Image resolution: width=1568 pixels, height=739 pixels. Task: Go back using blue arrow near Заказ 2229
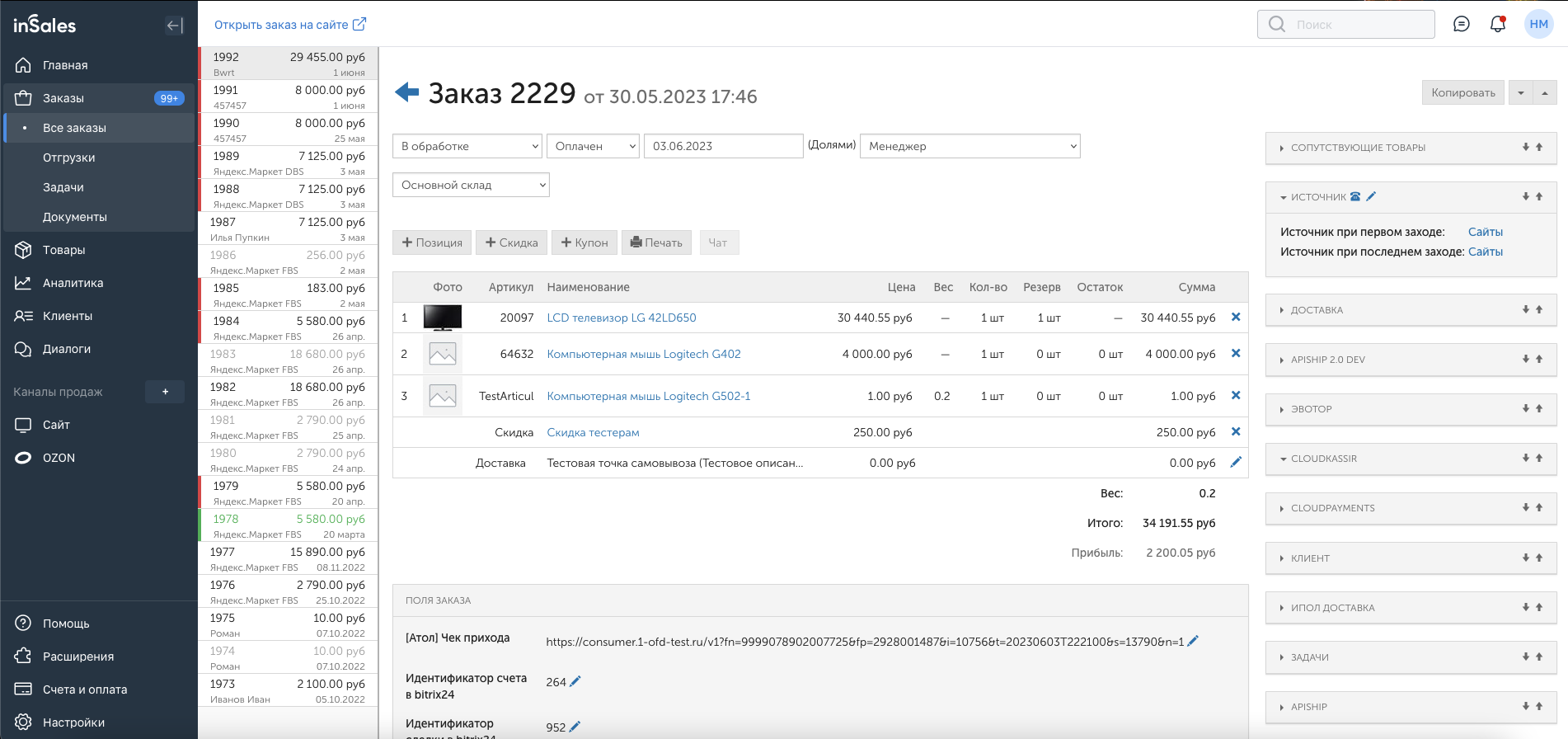point(407,92)
